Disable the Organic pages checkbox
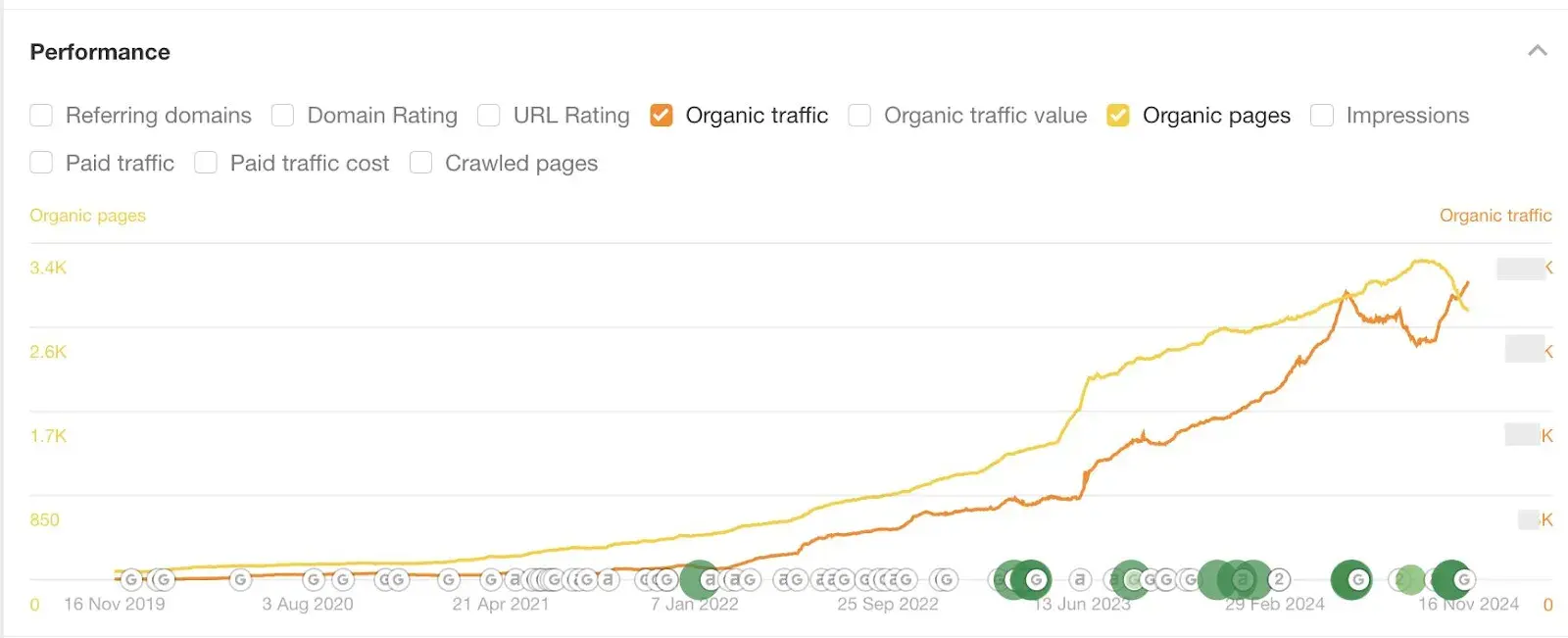This screenshot has width=1568, height=638. tap(1118, 116)
